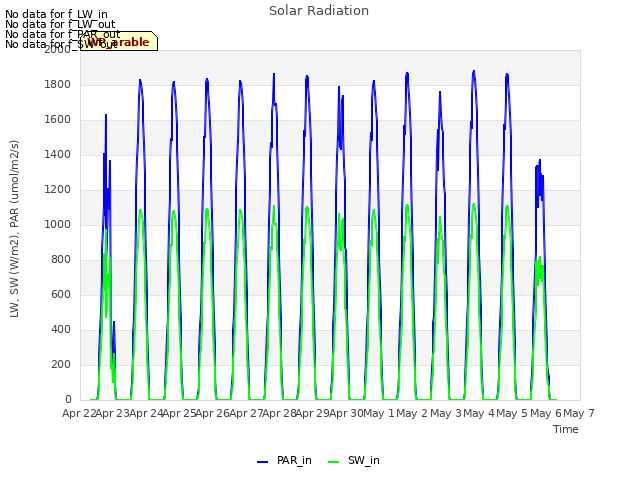Select the Solar Radiation chart title

[x=319, y=11]
